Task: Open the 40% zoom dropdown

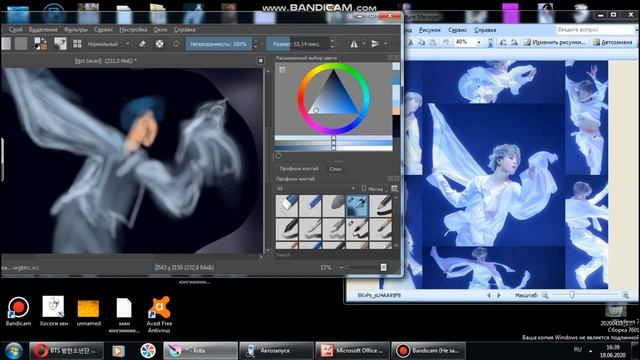Action: [479, 42]
